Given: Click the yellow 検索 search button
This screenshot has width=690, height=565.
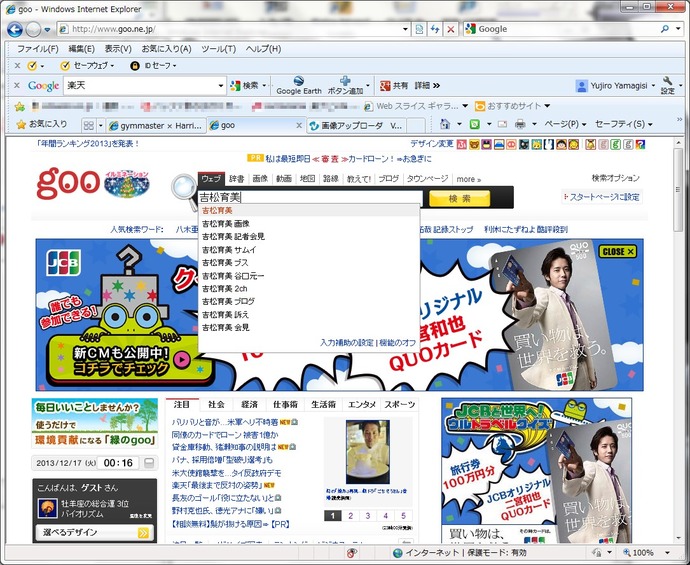Looking at the screenshot, I should click(x=459, y=198).
